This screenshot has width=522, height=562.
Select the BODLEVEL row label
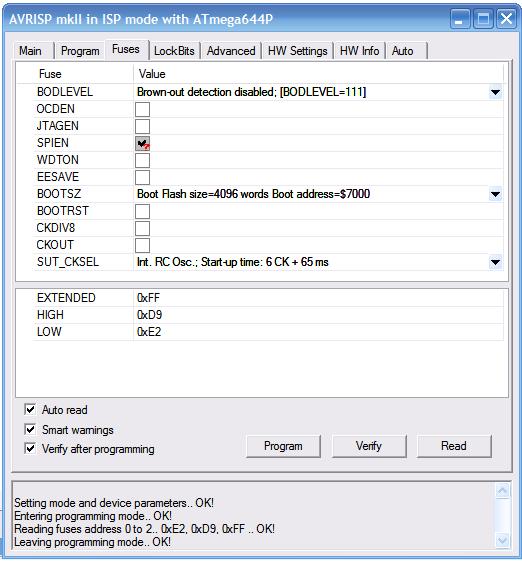coord(65,92)
